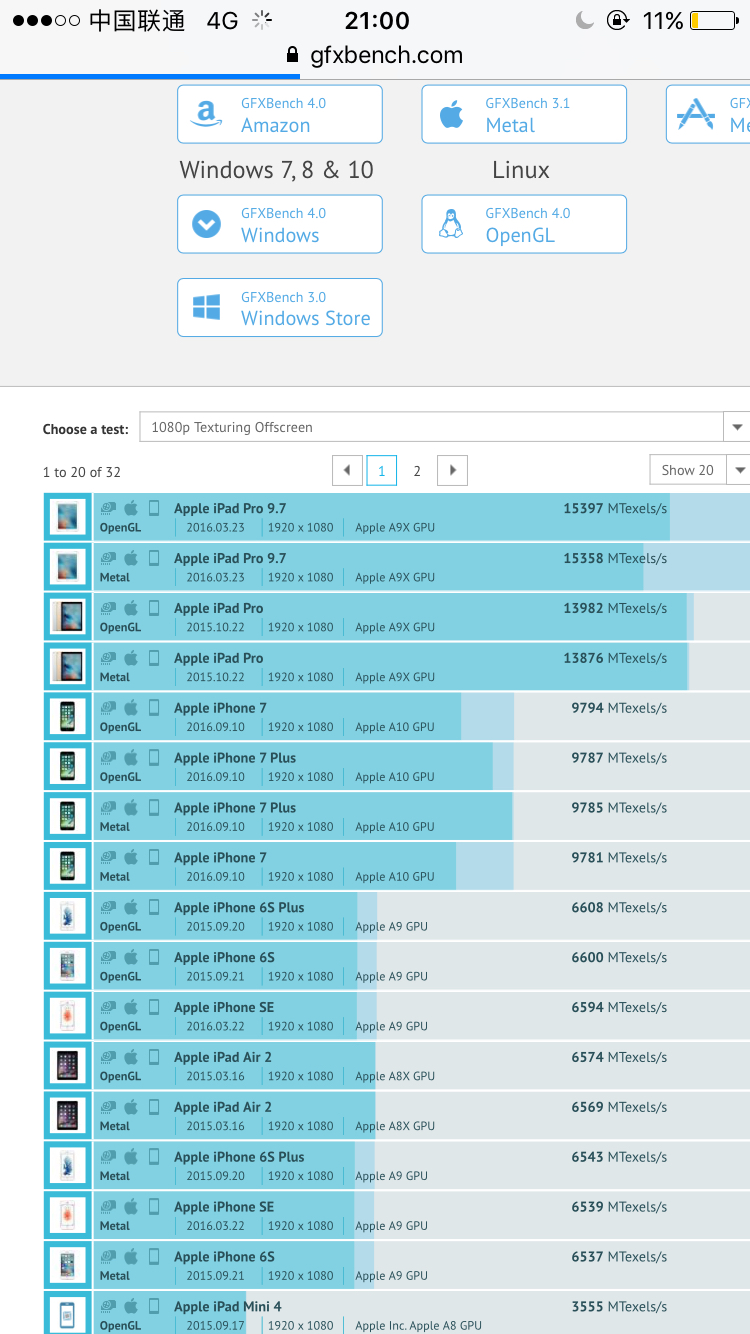Open iPad Air 2 OpenGL thumbnail

coord(68,1066)
